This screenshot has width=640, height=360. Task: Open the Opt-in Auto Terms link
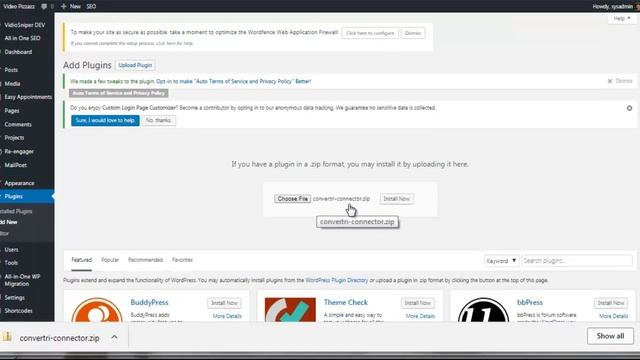[233, 82]
